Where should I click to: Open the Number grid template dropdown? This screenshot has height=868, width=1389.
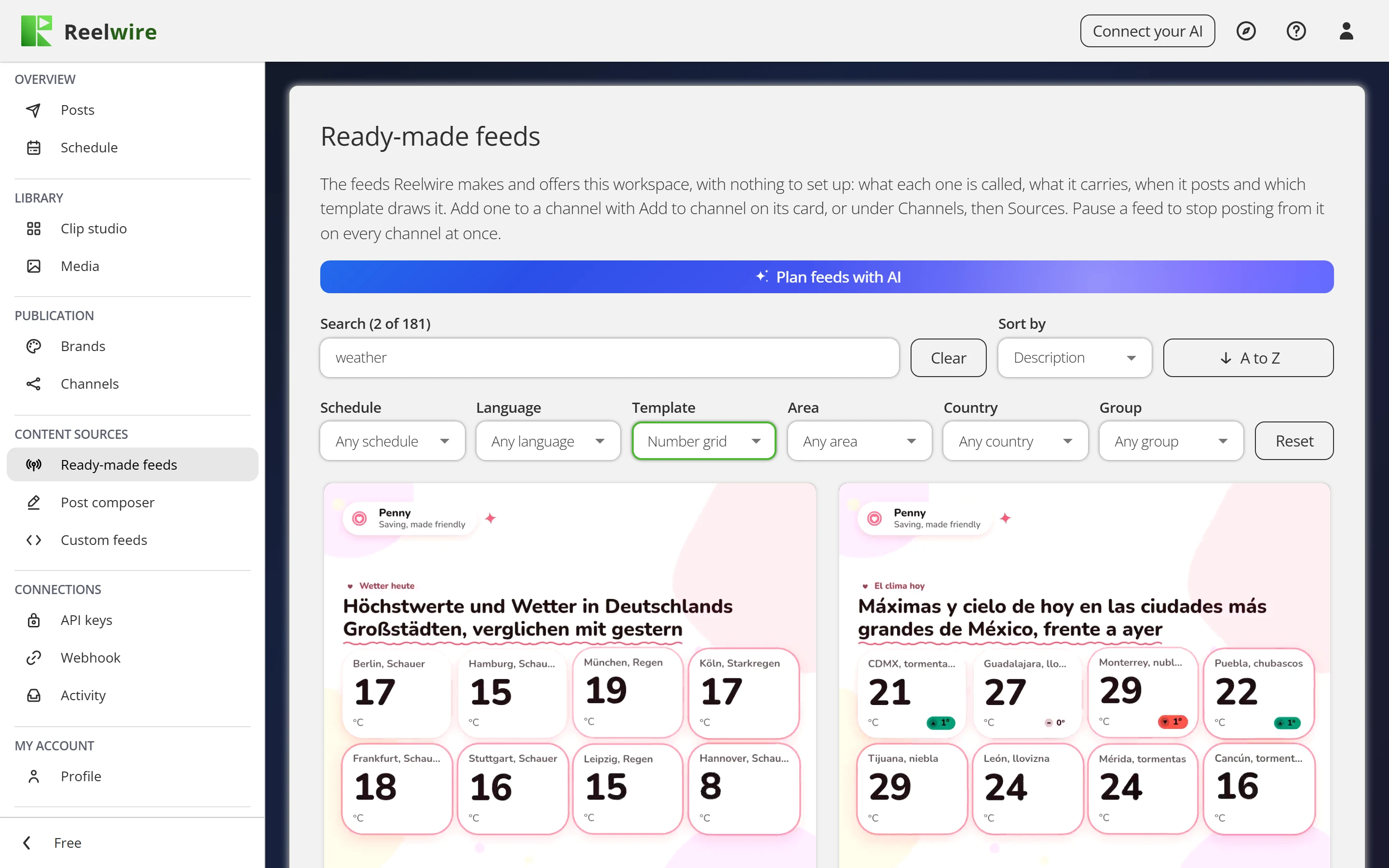pyautogui.click(x=704, y=441)
